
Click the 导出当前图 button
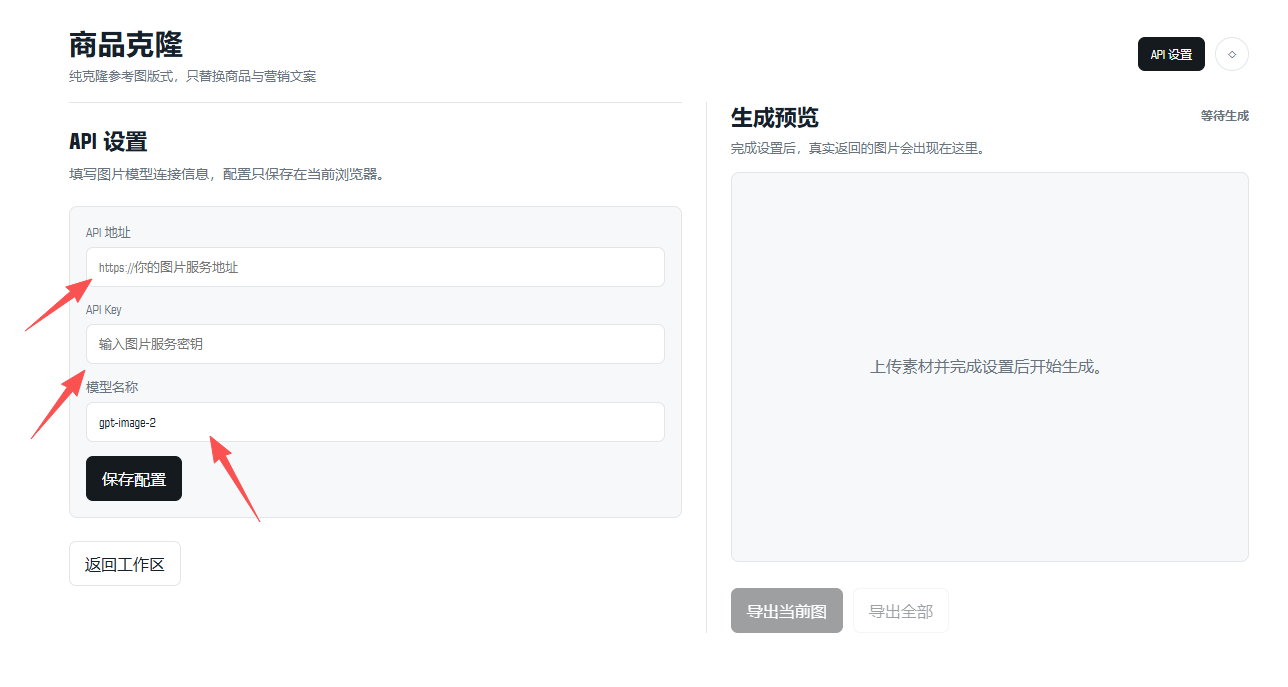(x=787, y=611)
